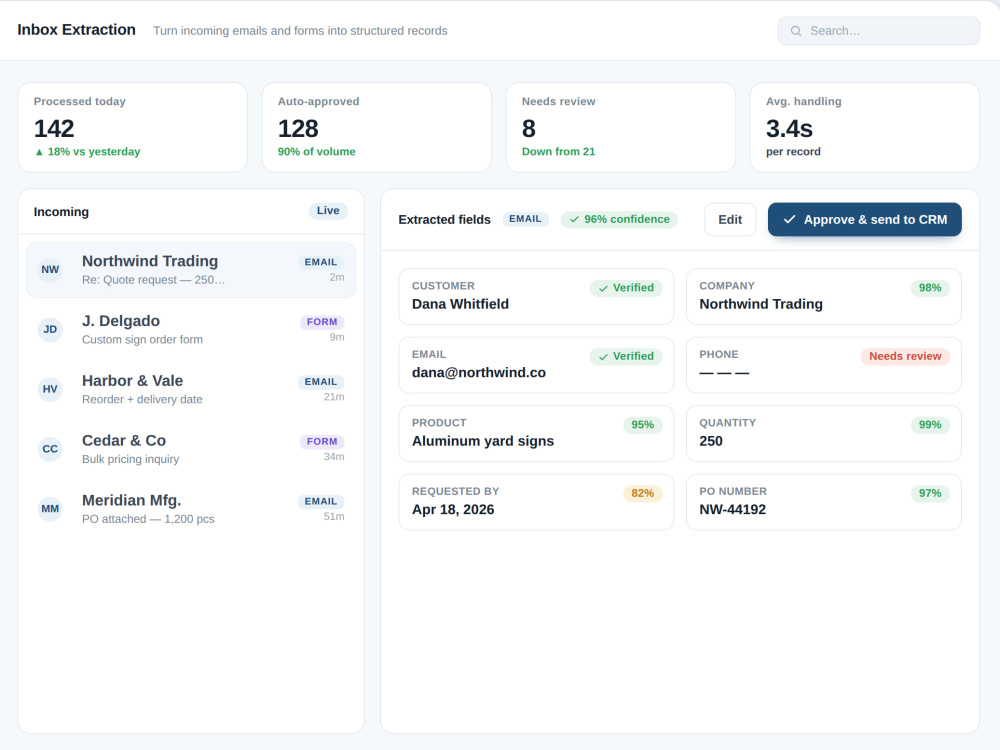Select the PO number NW-44192
Screen dimensions: 1000x750
tap(733, 510)
